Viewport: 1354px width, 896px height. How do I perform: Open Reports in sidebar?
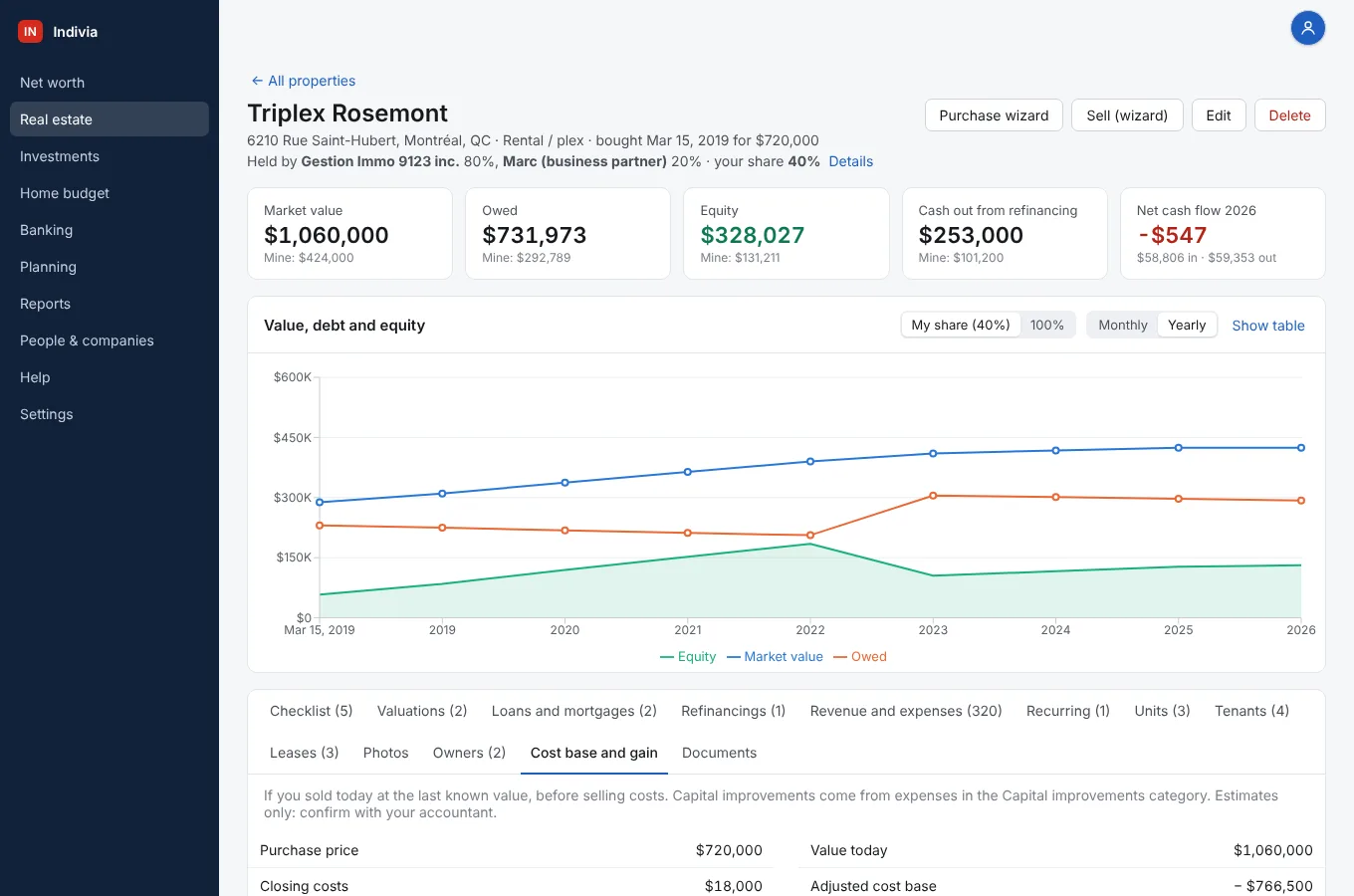110,304
